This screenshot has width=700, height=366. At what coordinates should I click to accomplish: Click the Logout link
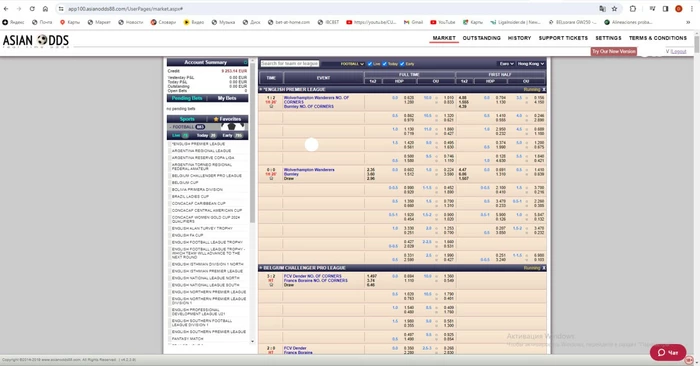[679, 51]
